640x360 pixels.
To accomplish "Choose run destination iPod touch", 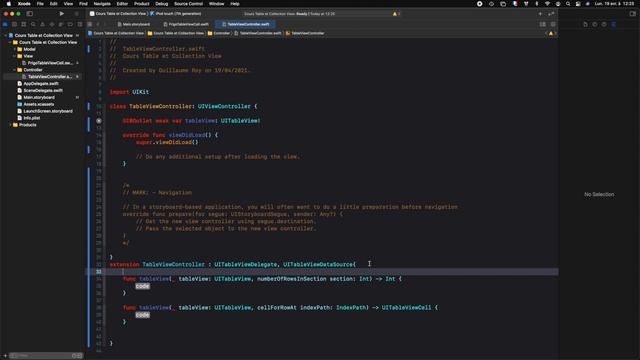I will [x=176, y=14].
